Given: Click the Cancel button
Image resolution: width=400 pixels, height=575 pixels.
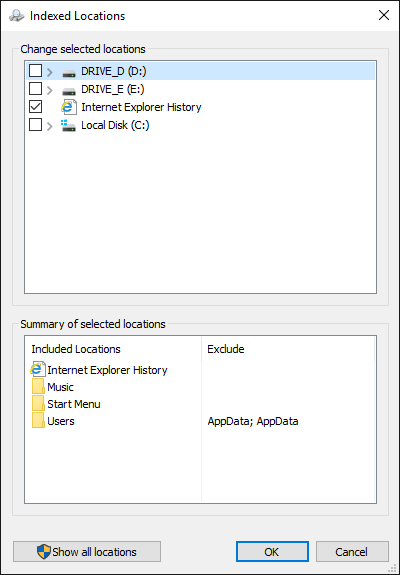Looking at the screenshot, I should point(352,552).
